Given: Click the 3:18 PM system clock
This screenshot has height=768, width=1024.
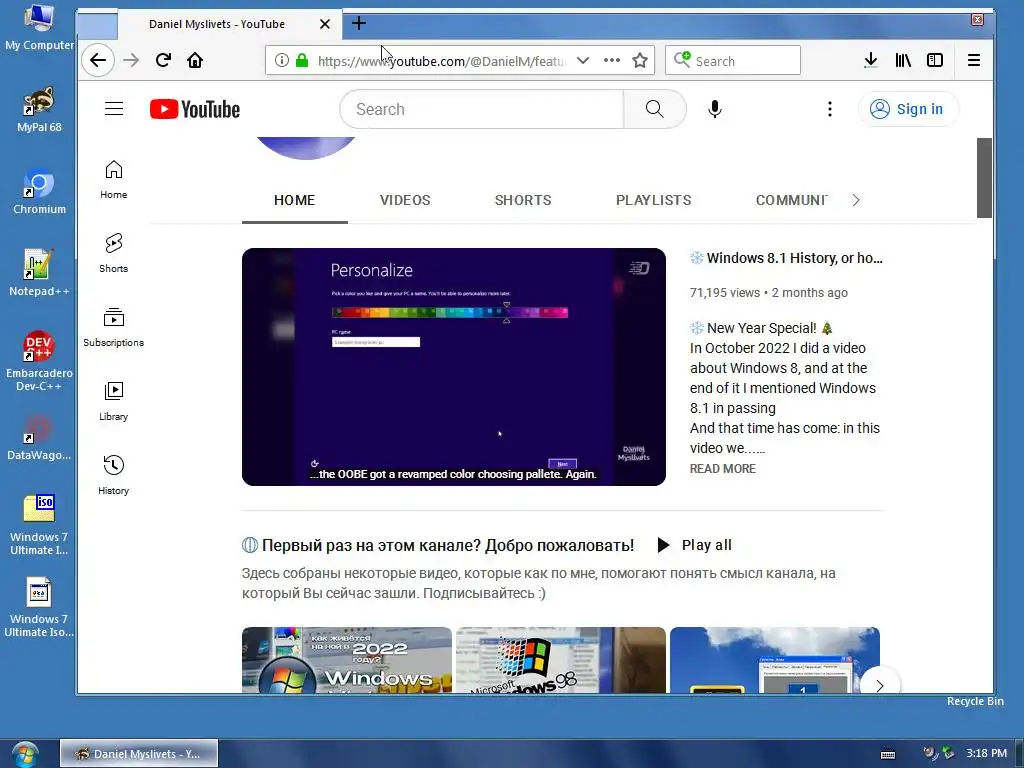Looking at the screenshot, I should pyautogui.click(x=987, y=753).
